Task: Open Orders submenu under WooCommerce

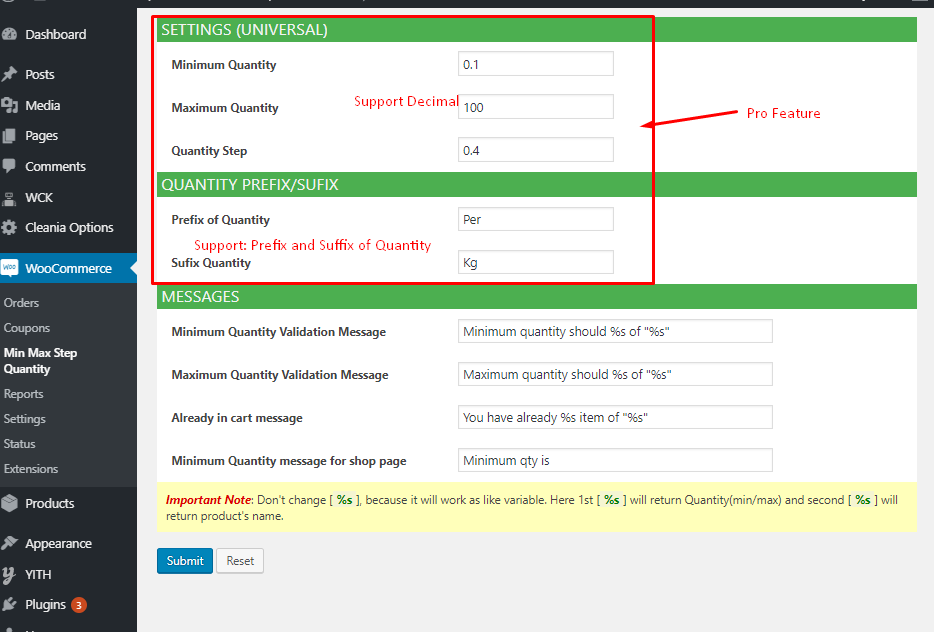Action: [21, 303]
